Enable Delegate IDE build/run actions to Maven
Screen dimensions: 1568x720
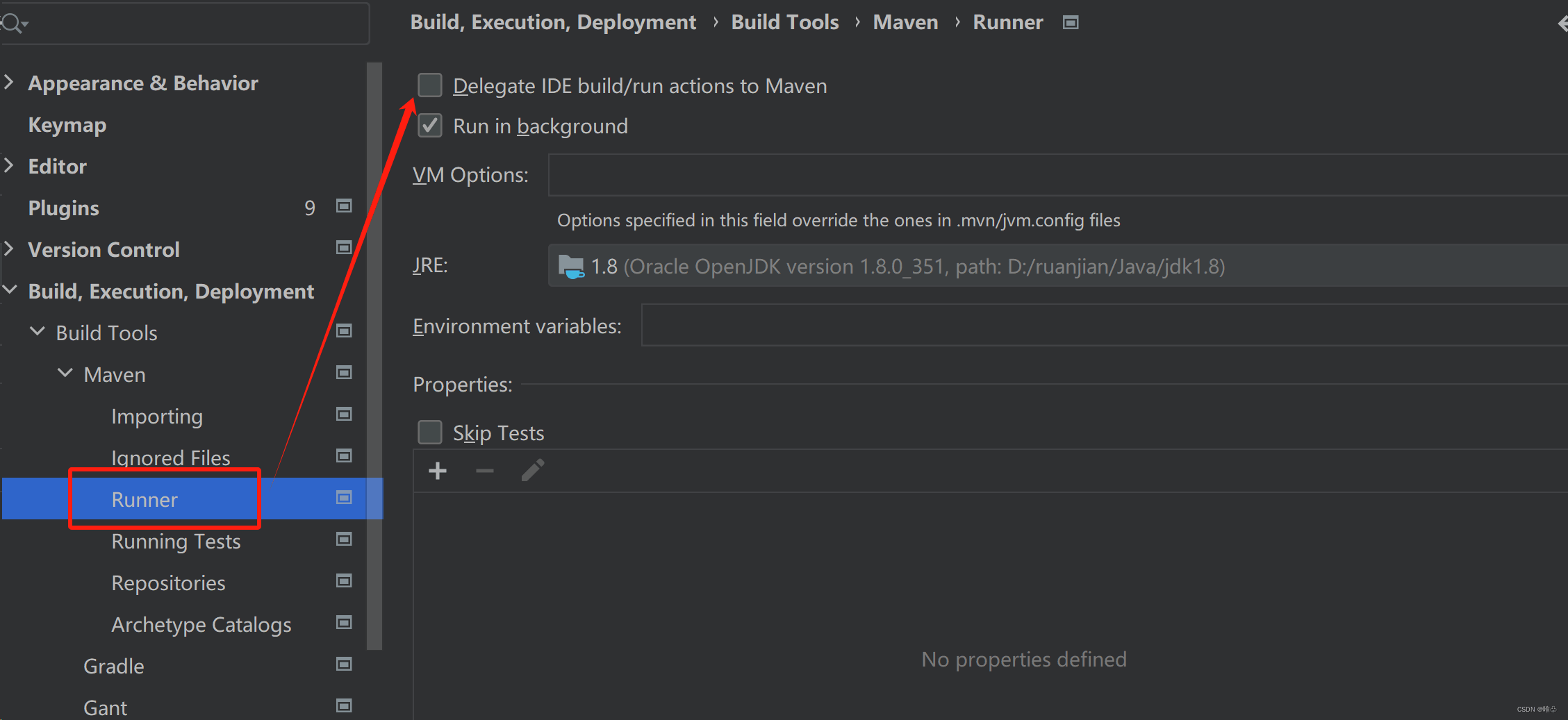(430, 85)
